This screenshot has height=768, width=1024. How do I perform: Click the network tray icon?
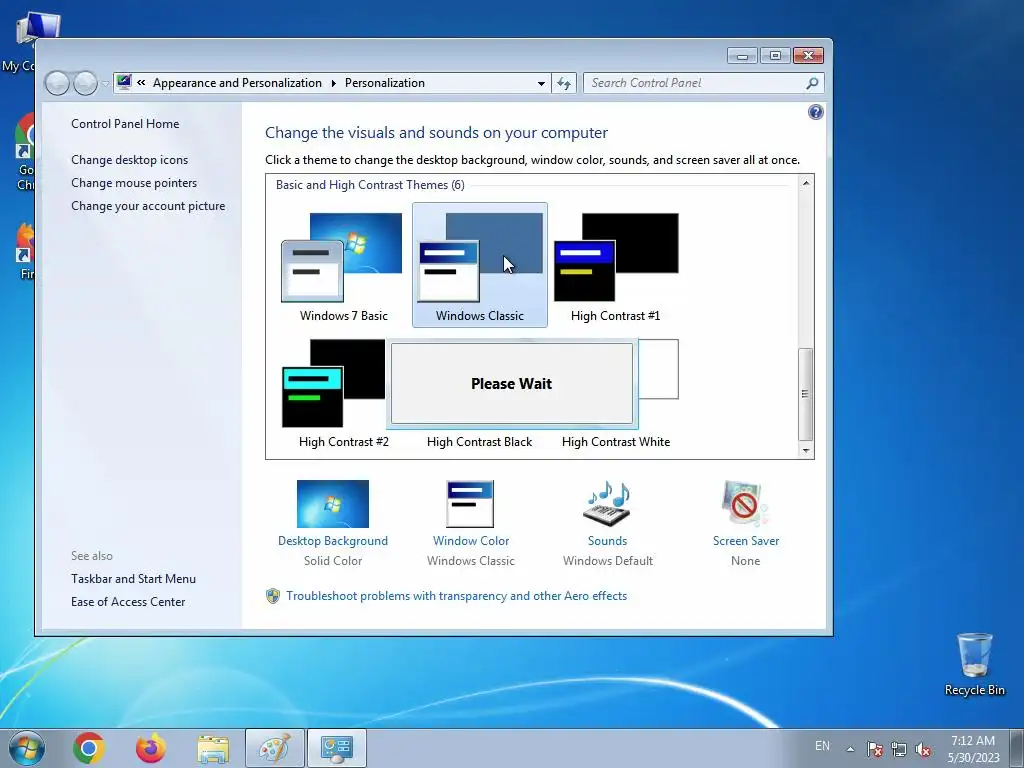click(899, 749)
